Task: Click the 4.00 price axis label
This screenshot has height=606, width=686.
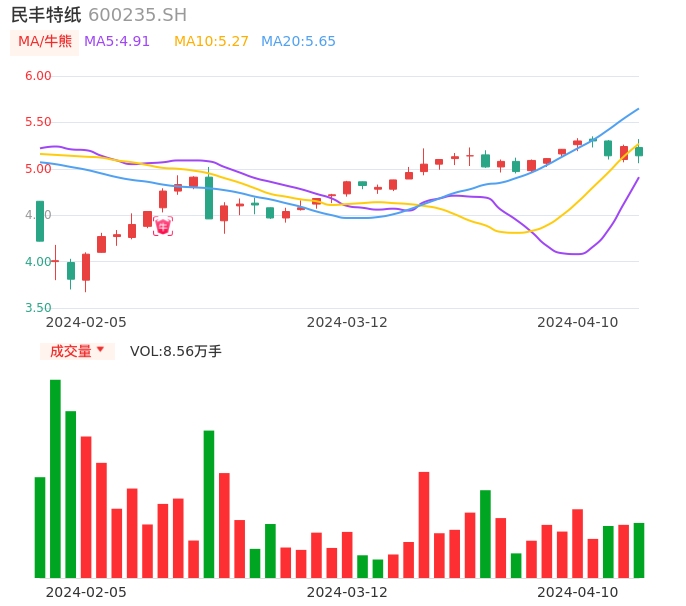Action: click(x=38, y=262)
